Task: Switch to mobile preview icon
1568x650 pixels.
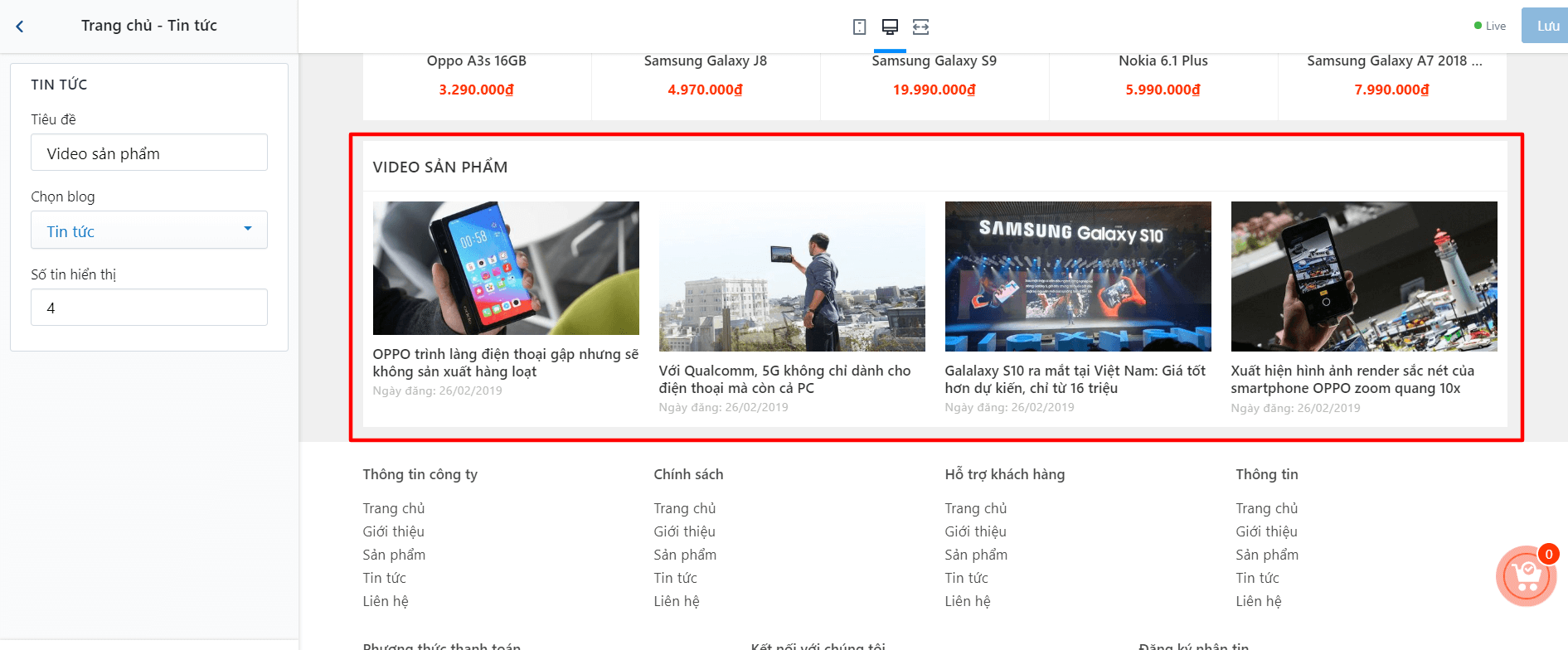Action: tap(859, 27)
